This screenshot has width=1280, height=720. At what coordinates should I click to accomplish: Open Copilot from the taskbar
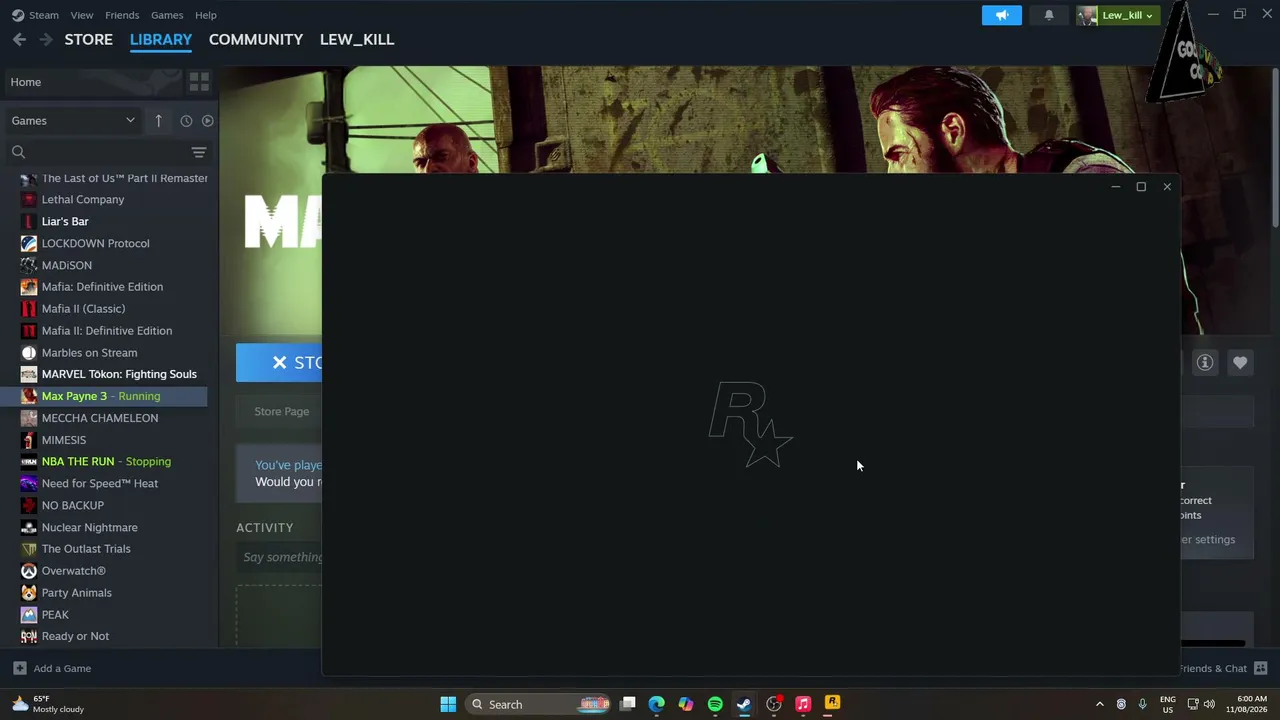(x=686, y=704)
